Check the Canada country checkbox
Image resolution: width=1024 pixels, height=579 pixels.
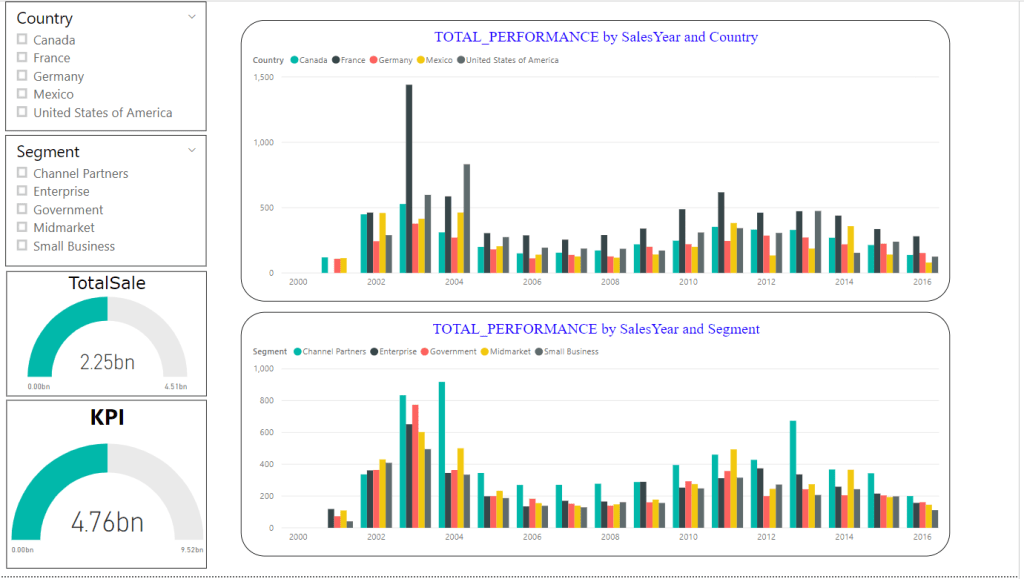click(x=22, y=40)
